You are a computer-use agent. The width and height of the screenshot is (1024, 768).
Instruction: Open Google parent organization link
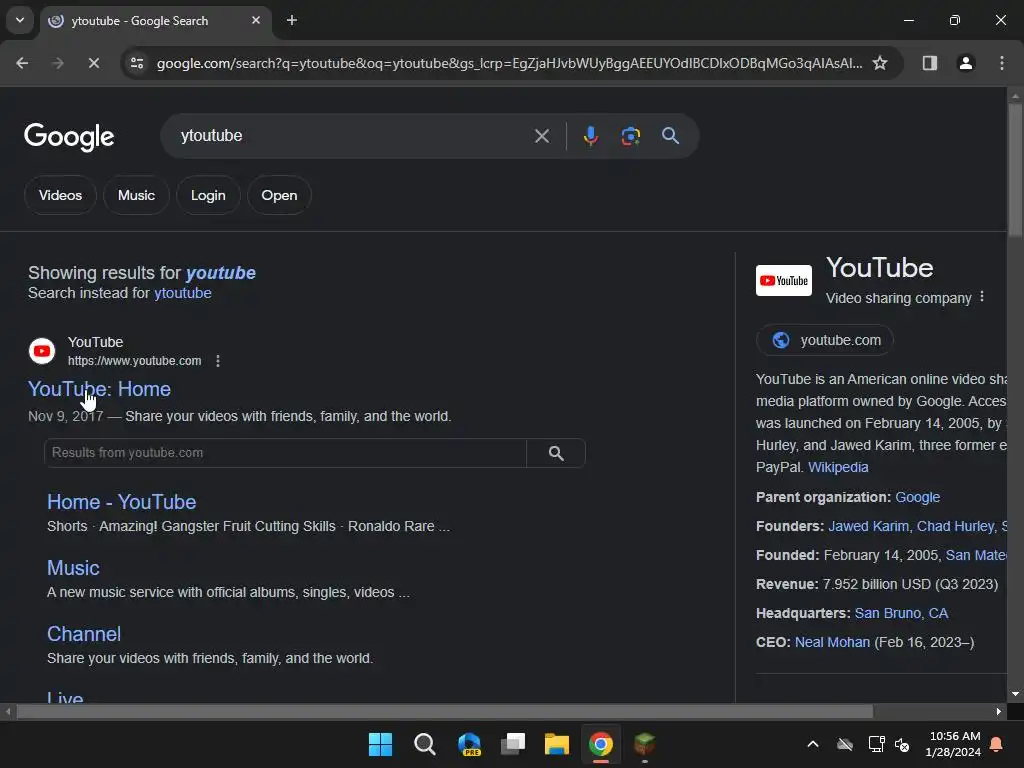click(x=918, y=498)
